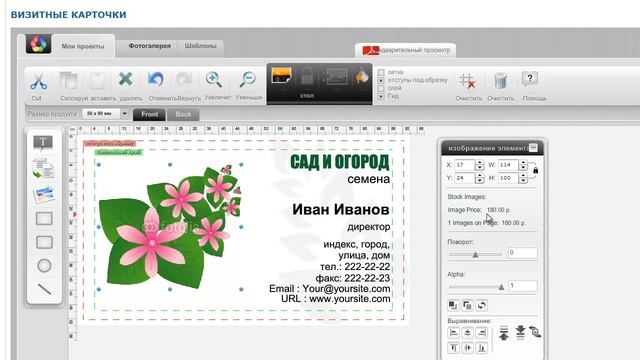Click the grid with red X Очистить icon
Image resolution: width=640 pixels, height=360 pixels.
click(x=467, y=81)
